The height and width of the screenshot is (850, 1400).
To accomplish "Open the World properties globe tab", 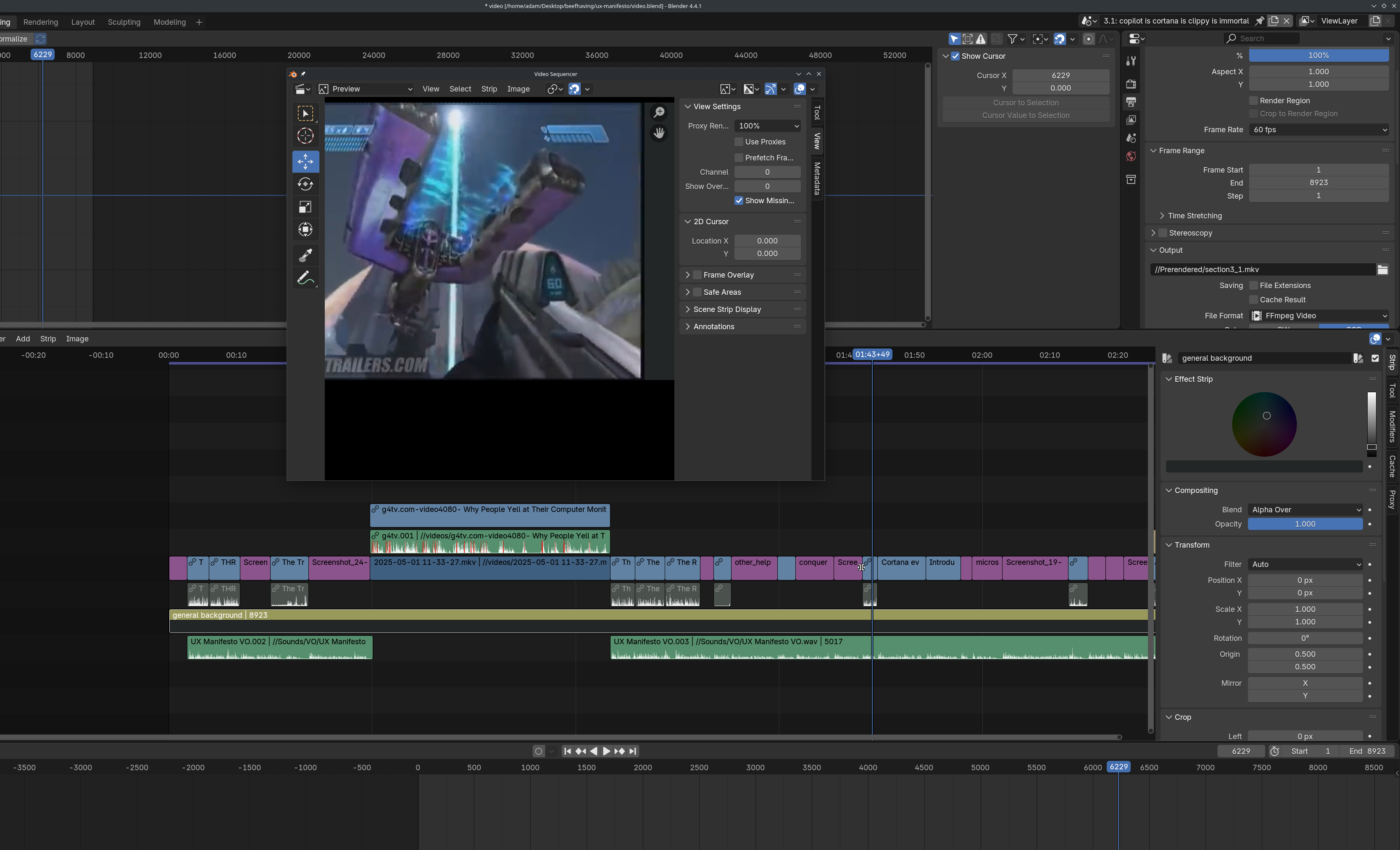I will [x=1131, y=157].
